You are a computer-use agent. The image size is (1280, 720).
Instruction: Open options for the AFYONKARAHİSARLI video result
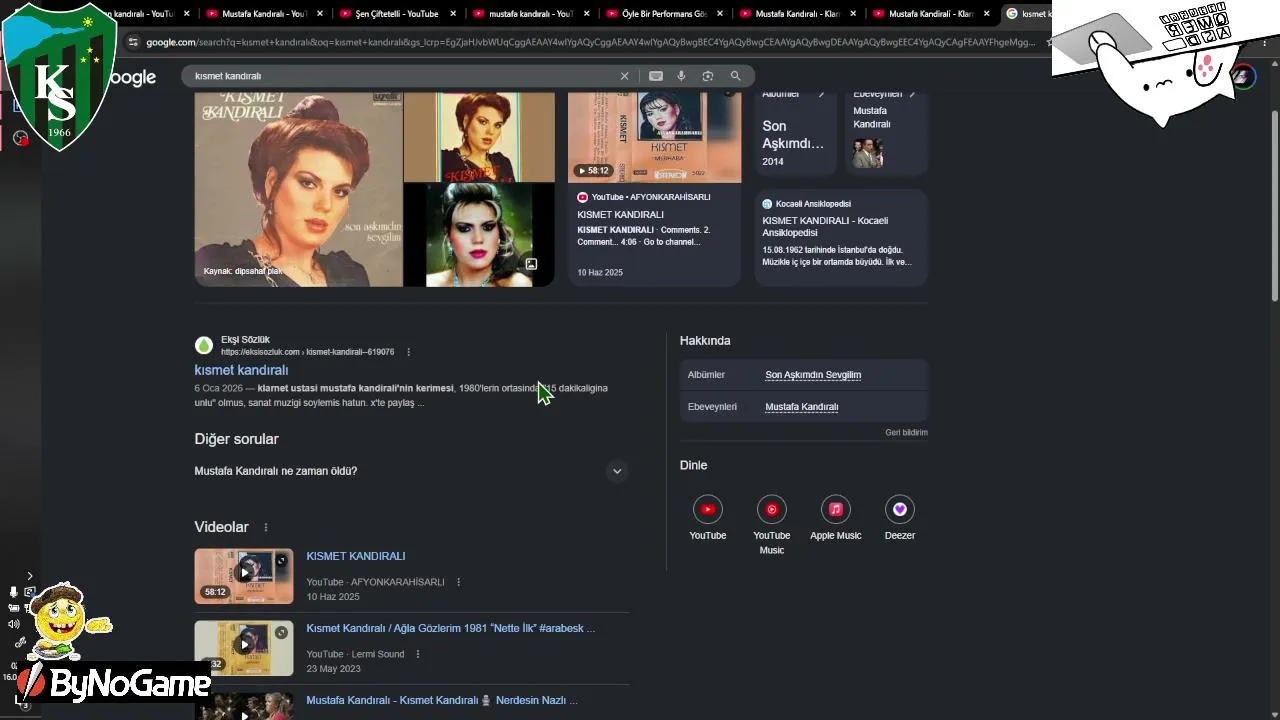pyautogui.click(x=459, y=582)
